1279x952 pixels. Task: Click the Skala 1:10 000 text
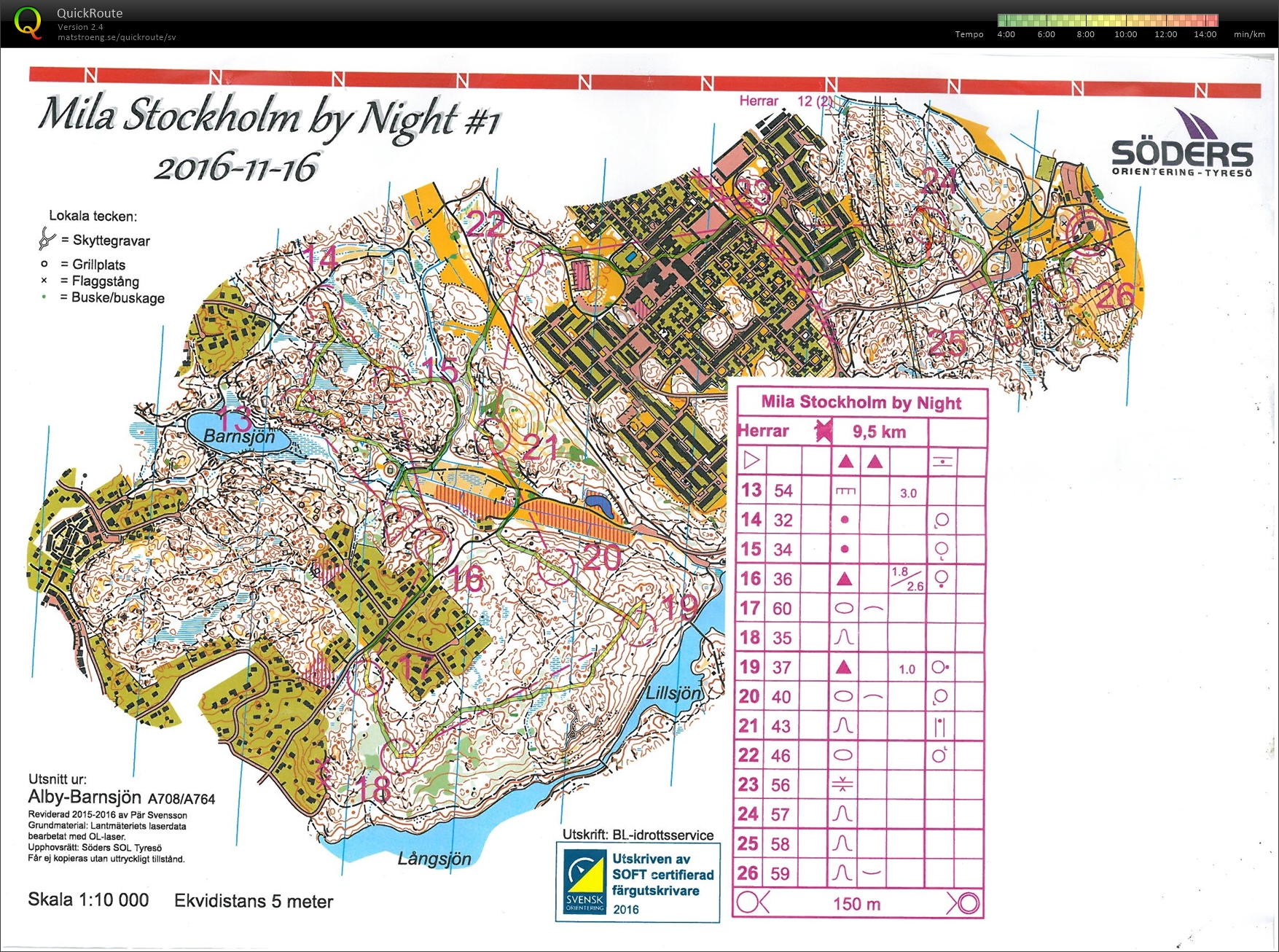pyautogui.click(x=88, y=900)
